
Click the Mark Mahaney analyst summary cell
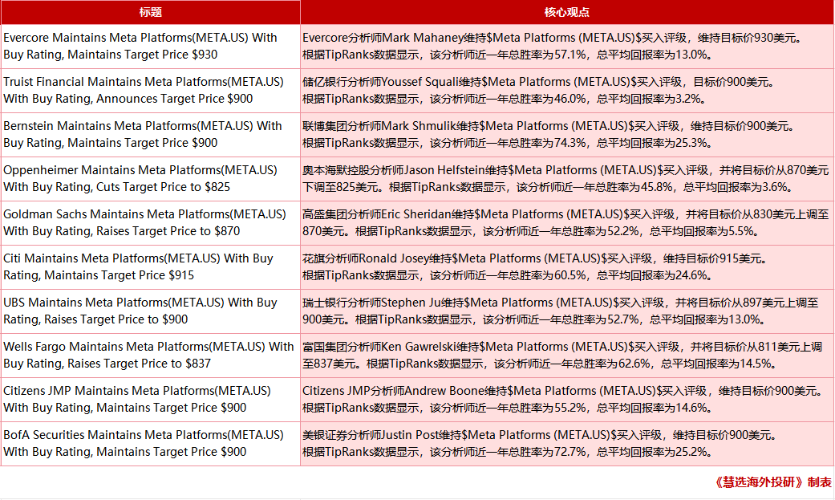tap(567, 46)
